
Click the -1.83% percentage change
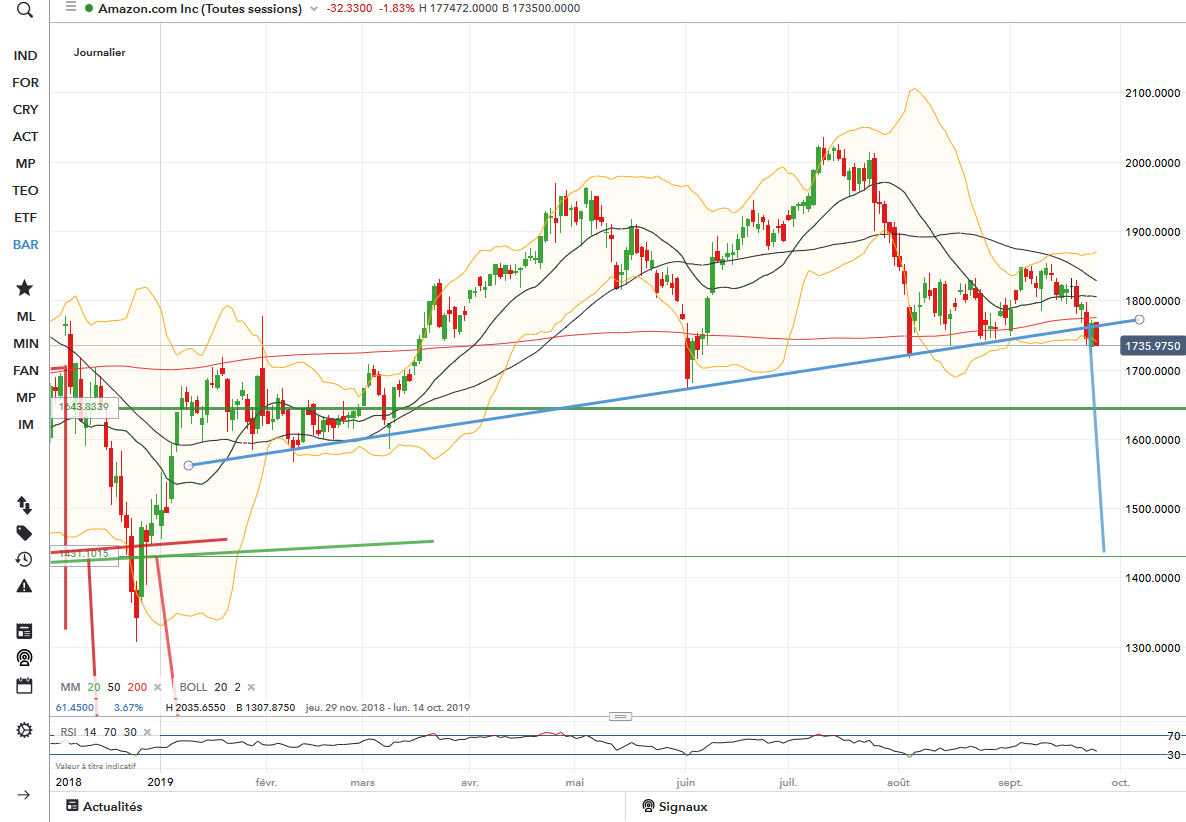click(397, 8)
